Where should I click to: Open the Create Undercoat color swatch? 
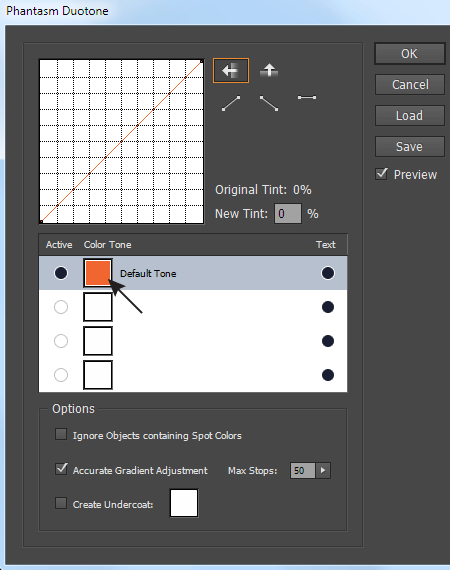coord(184,503)
